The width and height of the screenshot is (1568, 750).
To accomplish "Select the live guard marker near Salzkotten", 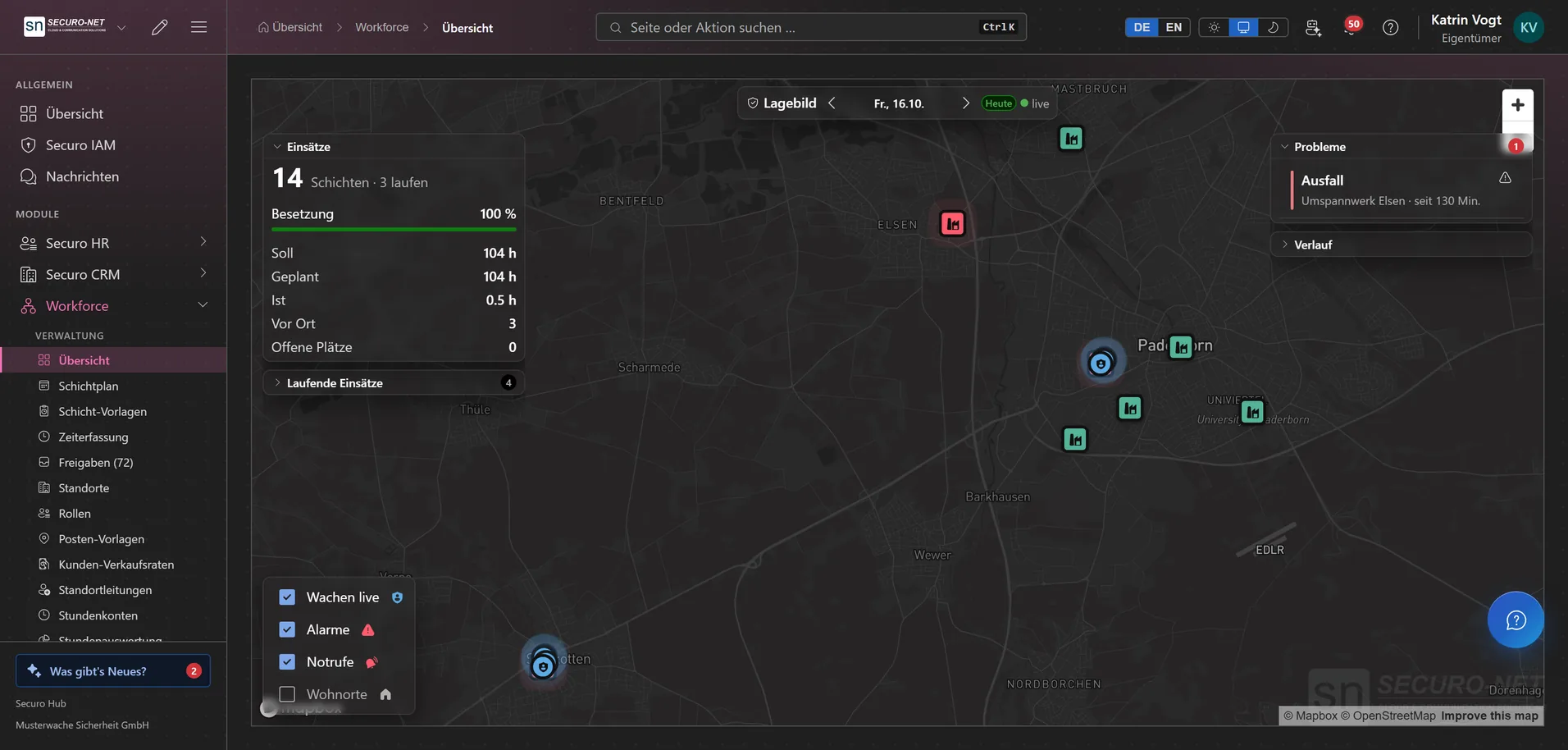I will [542, 665].
